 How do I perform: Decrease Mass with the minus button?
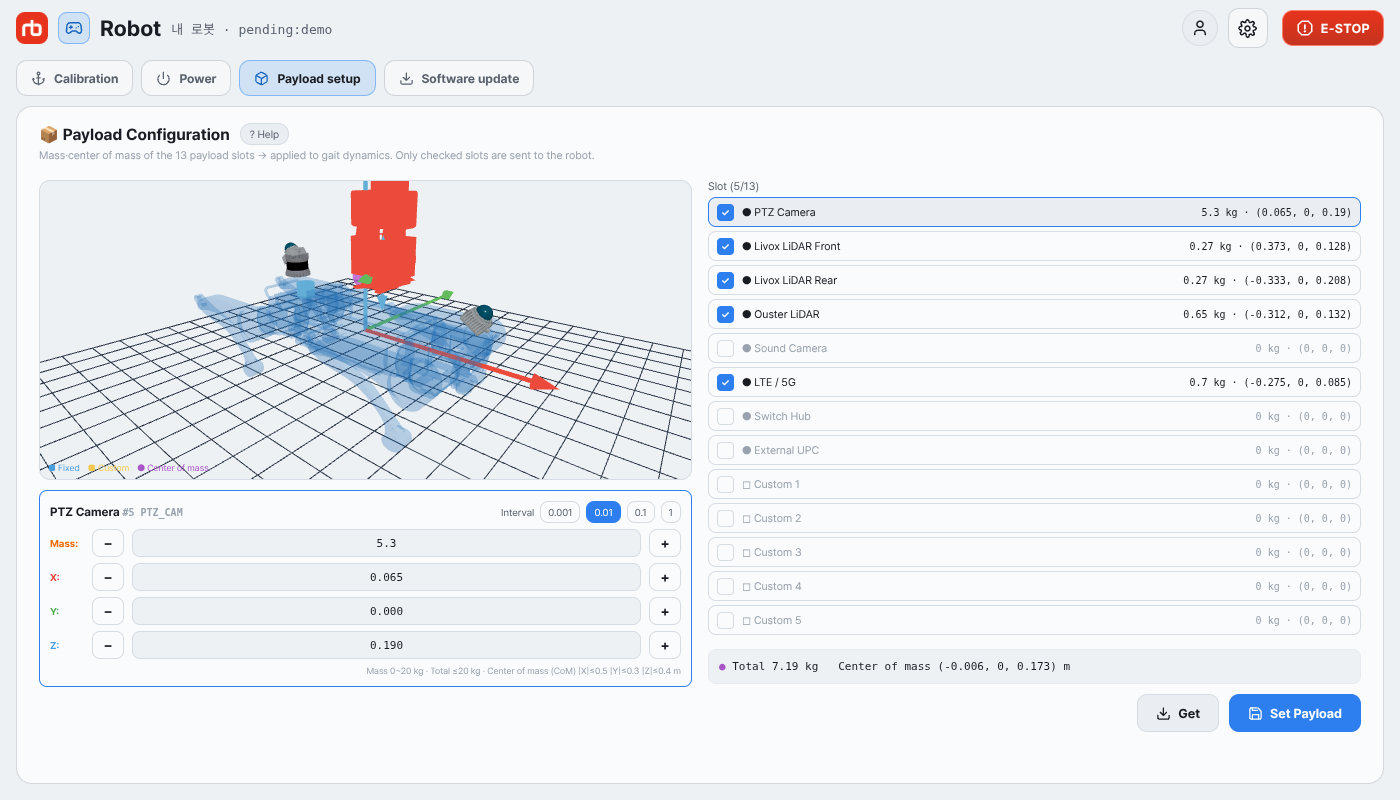[x=108, y=543]
